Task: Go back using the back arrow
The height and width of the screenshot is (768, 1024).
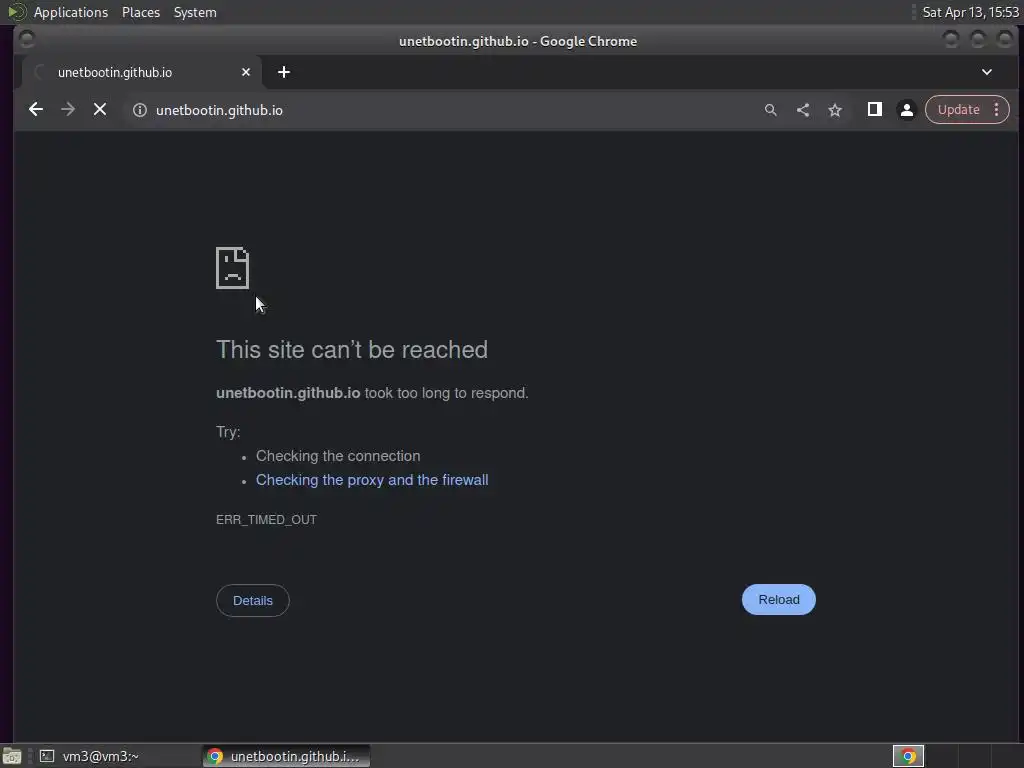Action: 36,110
